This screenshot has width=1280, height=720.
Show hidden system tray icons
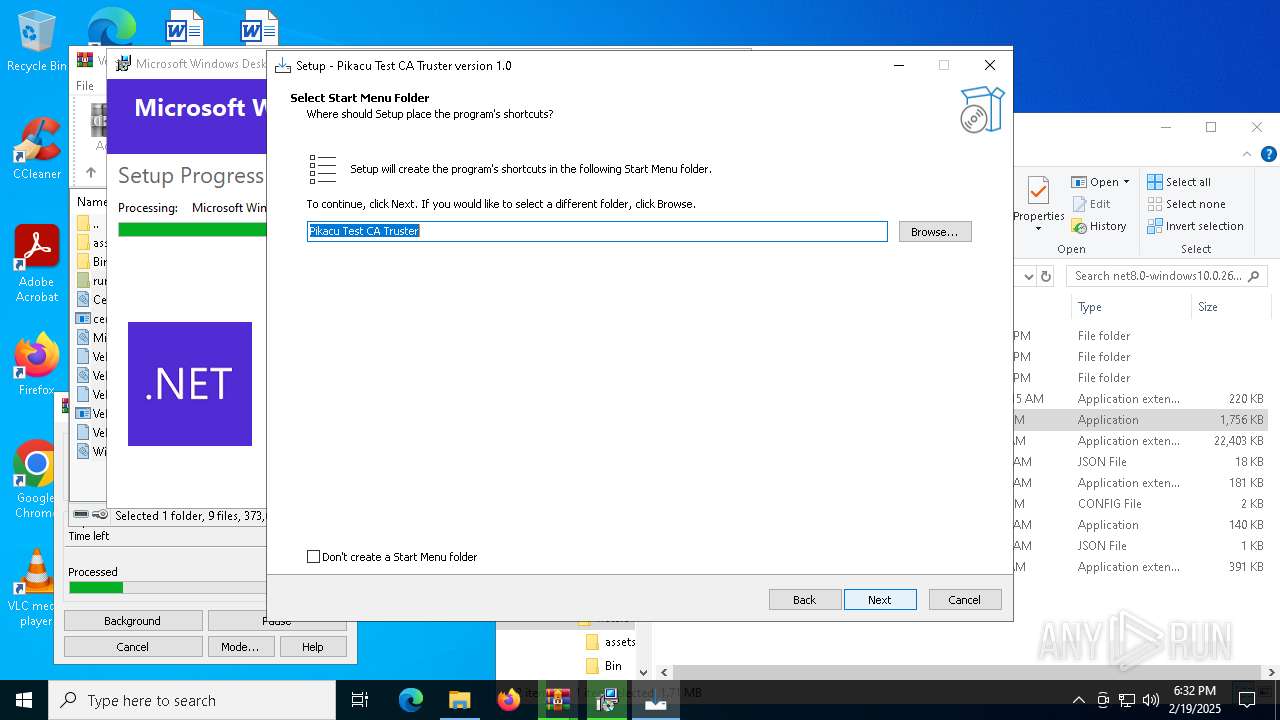point(1078,700)
